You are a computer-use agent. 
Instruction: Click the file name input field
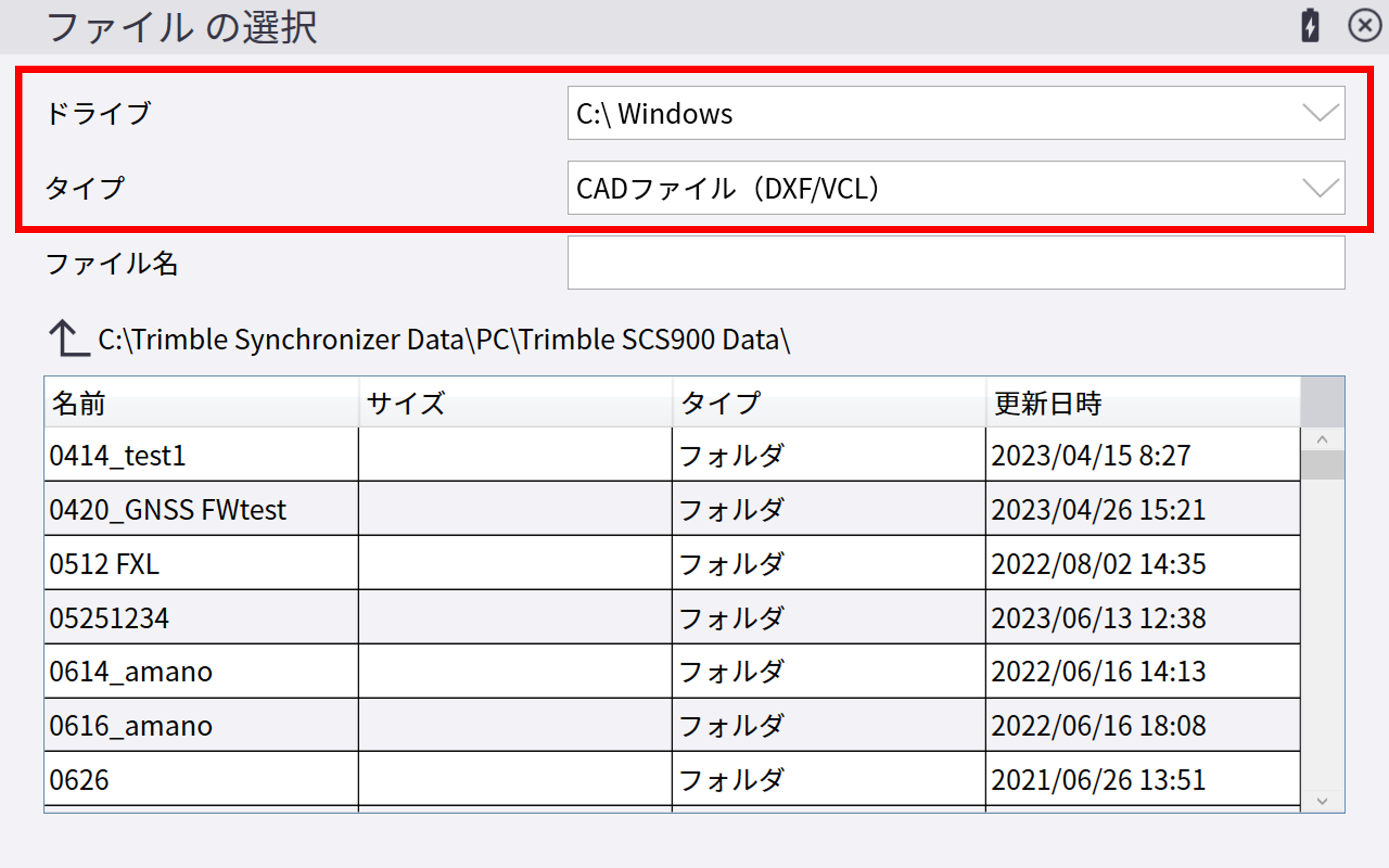point(956,263)
